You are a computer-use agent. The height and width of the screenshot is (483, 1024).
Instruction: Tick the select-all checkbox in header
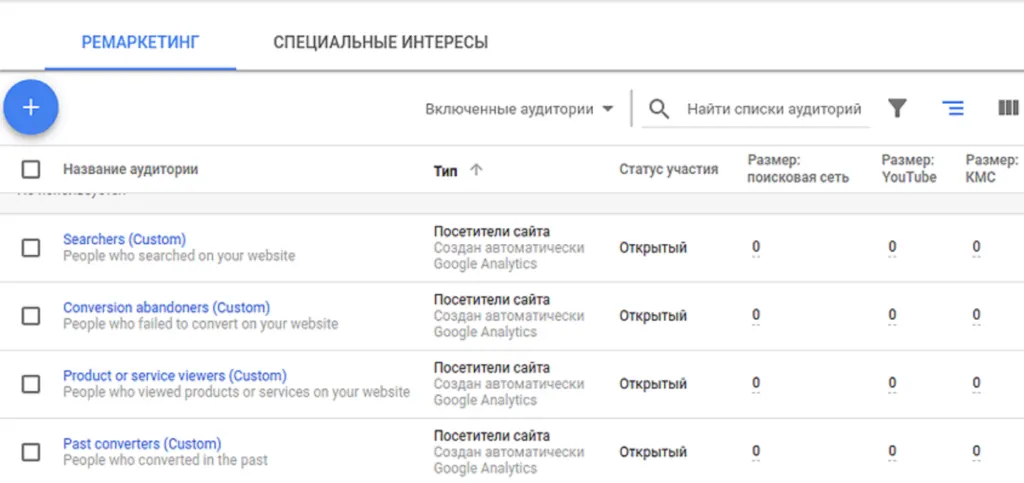click(31, 170)
